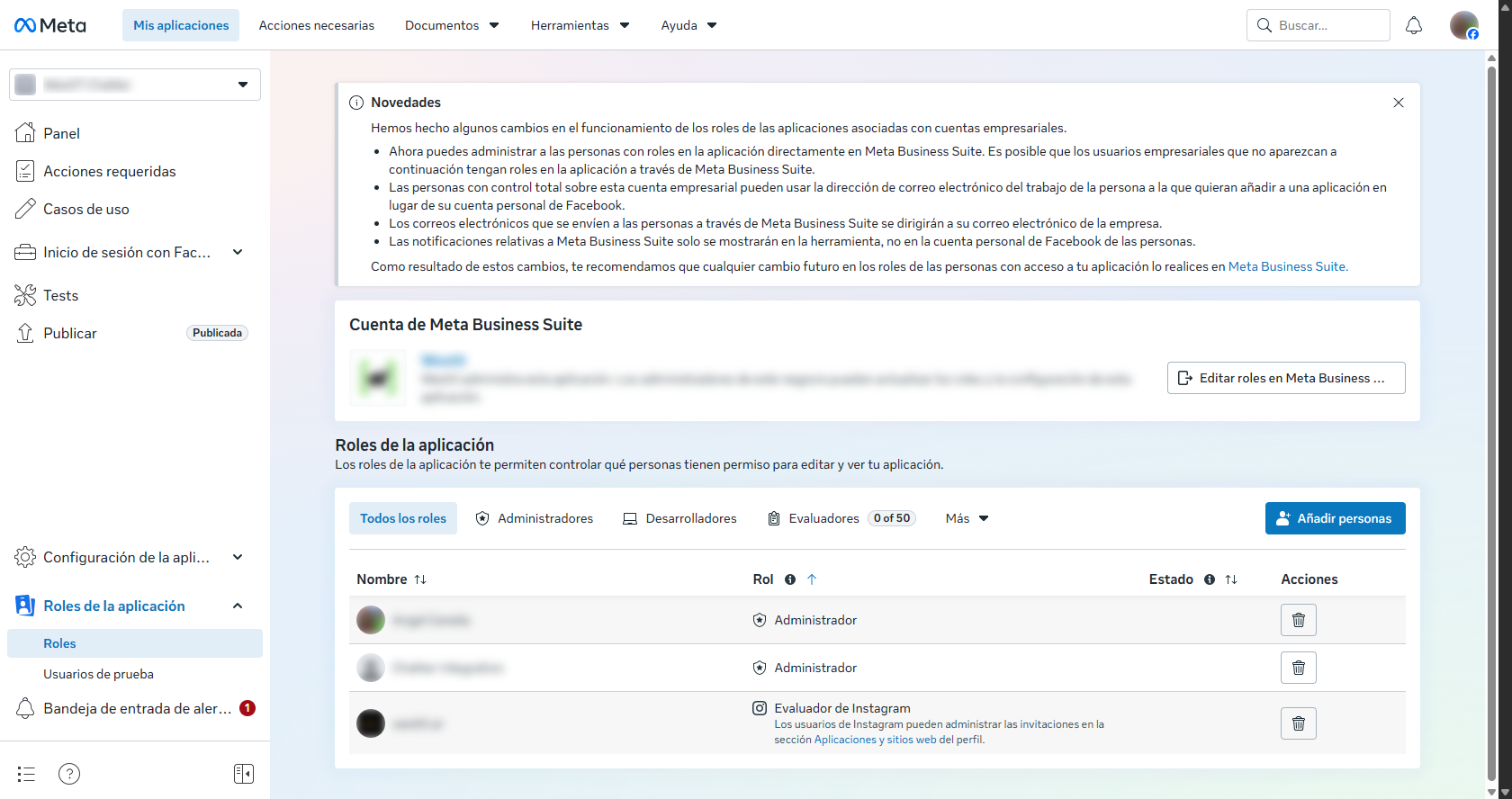The height and width of the screenshot is (799, 1512).
Task: Delete the first Administrador row
Action: [x=1299, y=620]
